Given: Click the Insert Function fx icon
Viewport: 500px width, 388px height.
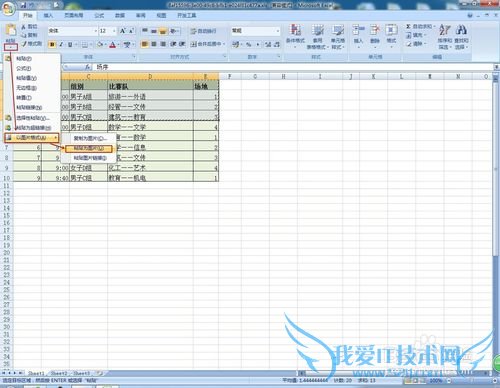Looking at the screenshot, I should coord(88,67).
